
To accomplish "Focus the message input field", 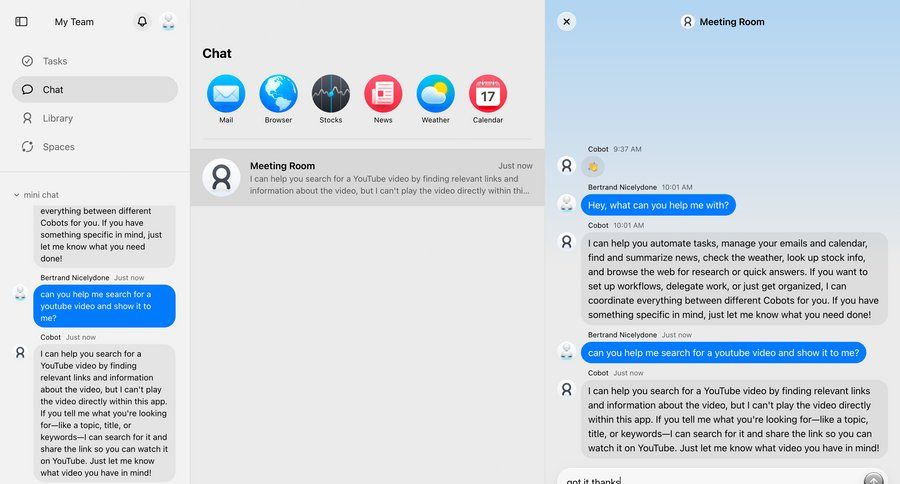I will click(712, 479).
